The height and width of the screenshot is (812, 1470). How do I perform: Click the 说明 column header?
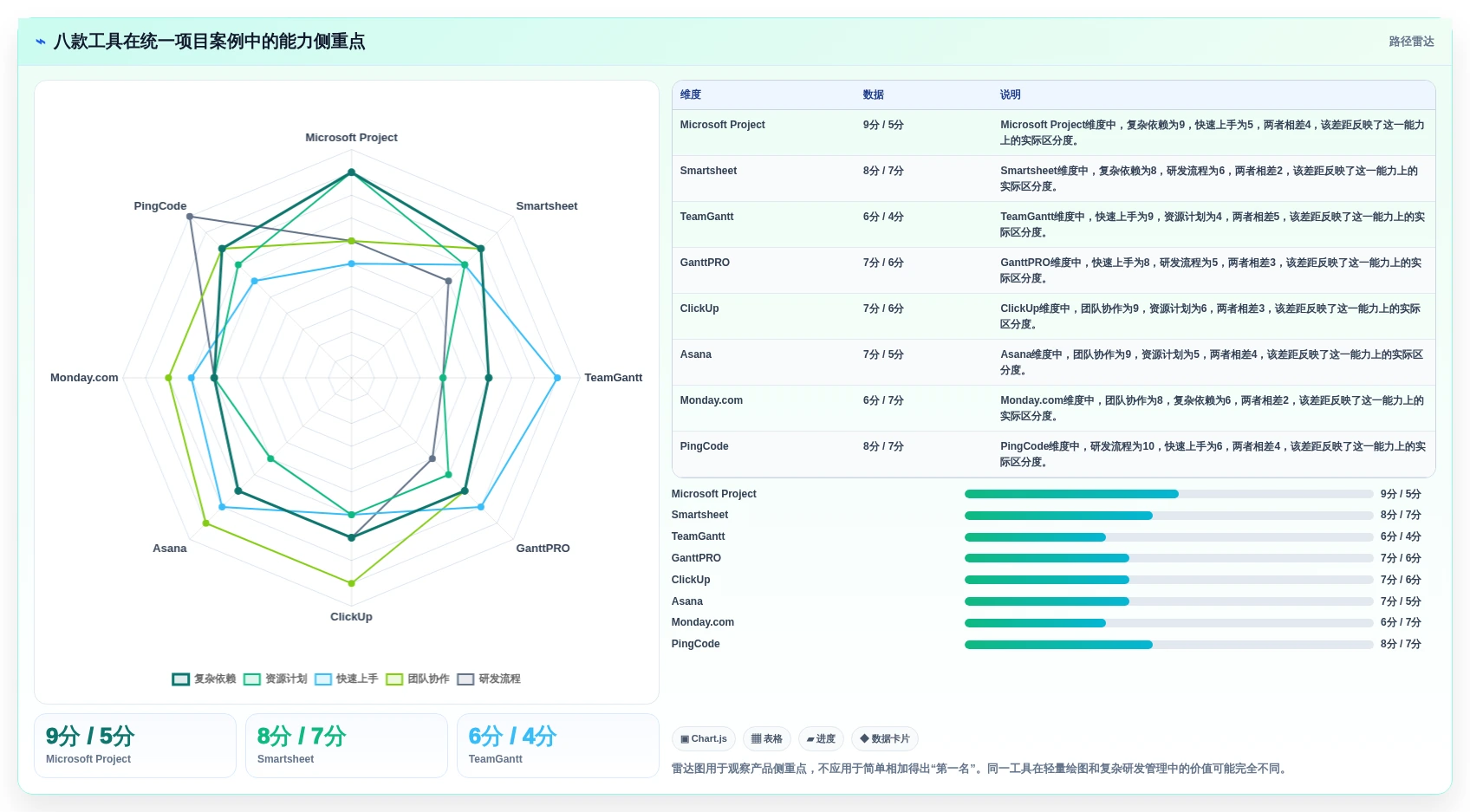(1011, 94)
